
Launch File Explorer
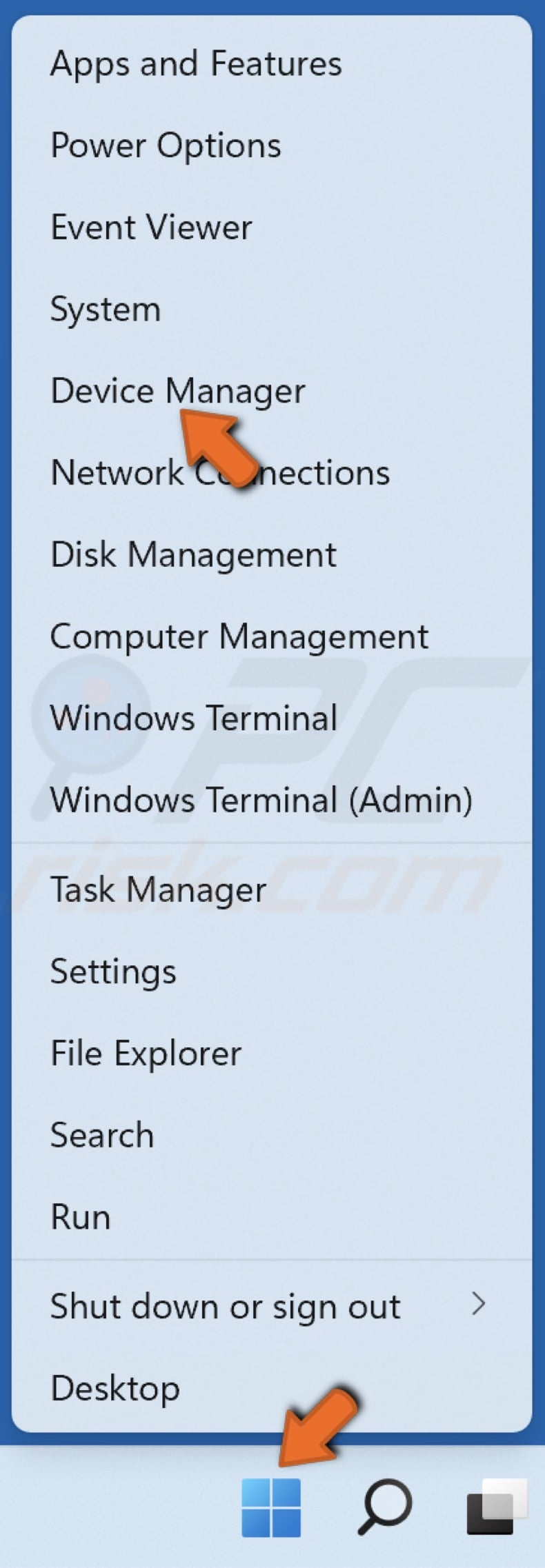pos(146,1052)
